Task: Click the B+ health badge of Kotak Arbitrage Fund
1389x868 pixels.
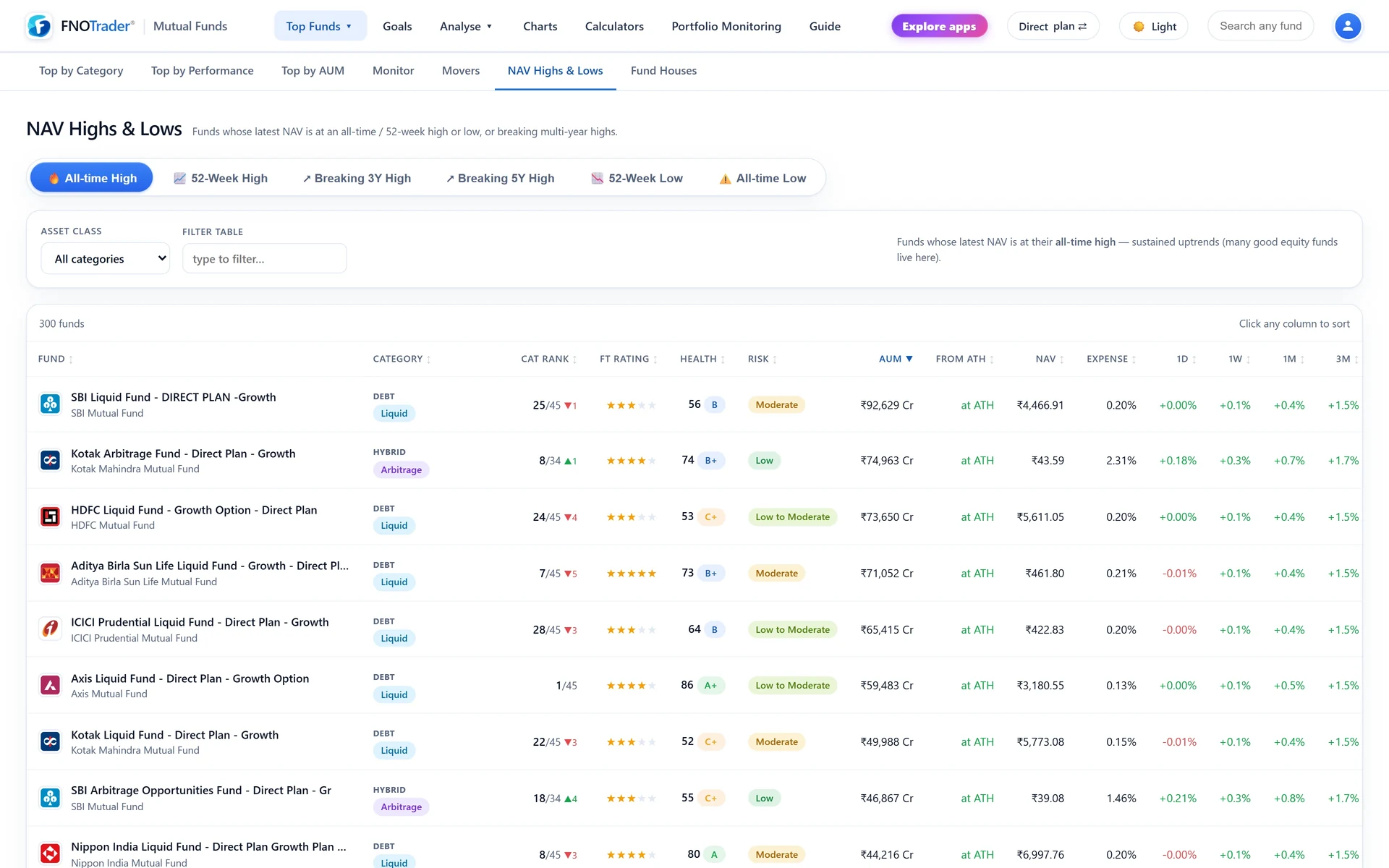Action: pyautogui.click(x=711, y=460)
